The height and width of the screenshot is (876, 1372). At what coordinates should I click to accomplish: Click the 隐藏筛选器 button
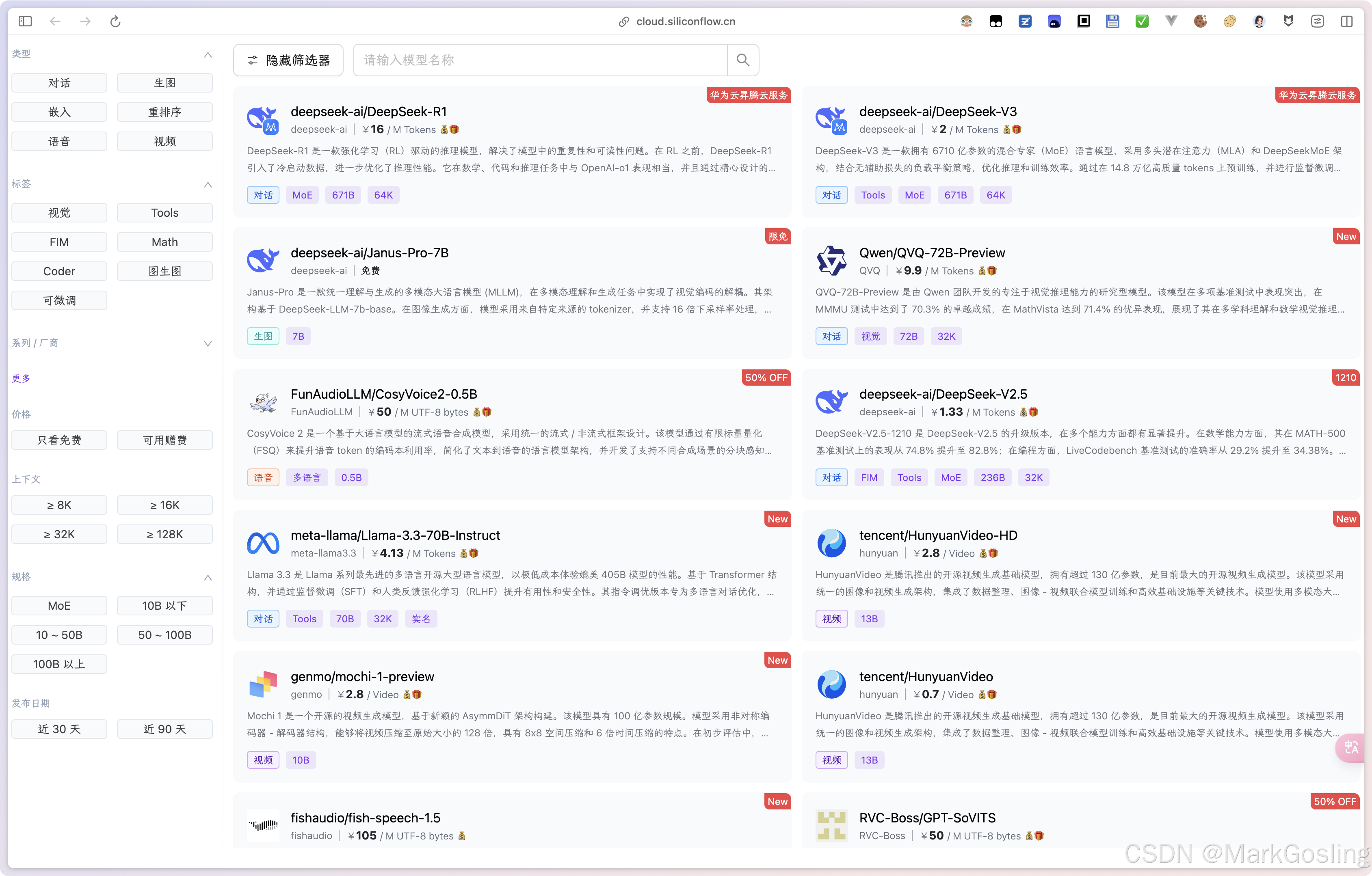click(x=288, y=60)
